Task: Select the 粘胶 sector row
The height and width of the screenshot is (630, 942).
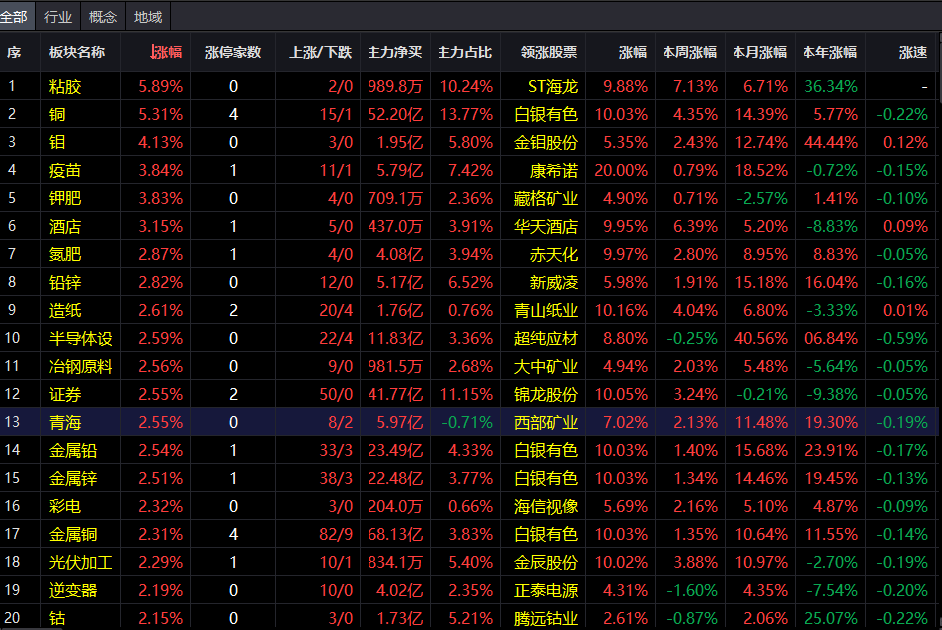Action: (x=471, y=86)
